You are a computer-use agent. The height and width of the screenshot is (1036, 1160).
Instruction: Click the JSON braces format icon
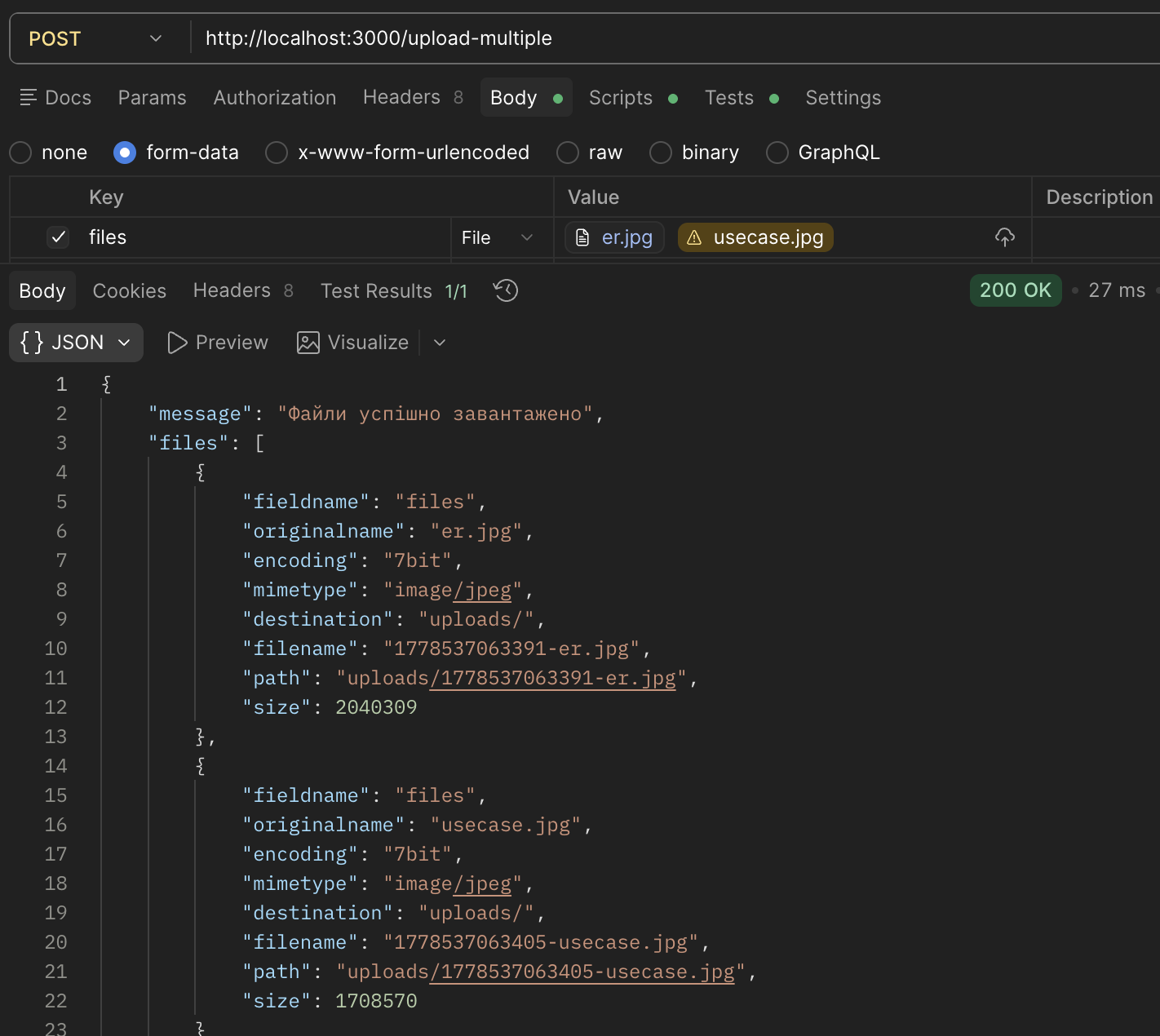point(32,342)
